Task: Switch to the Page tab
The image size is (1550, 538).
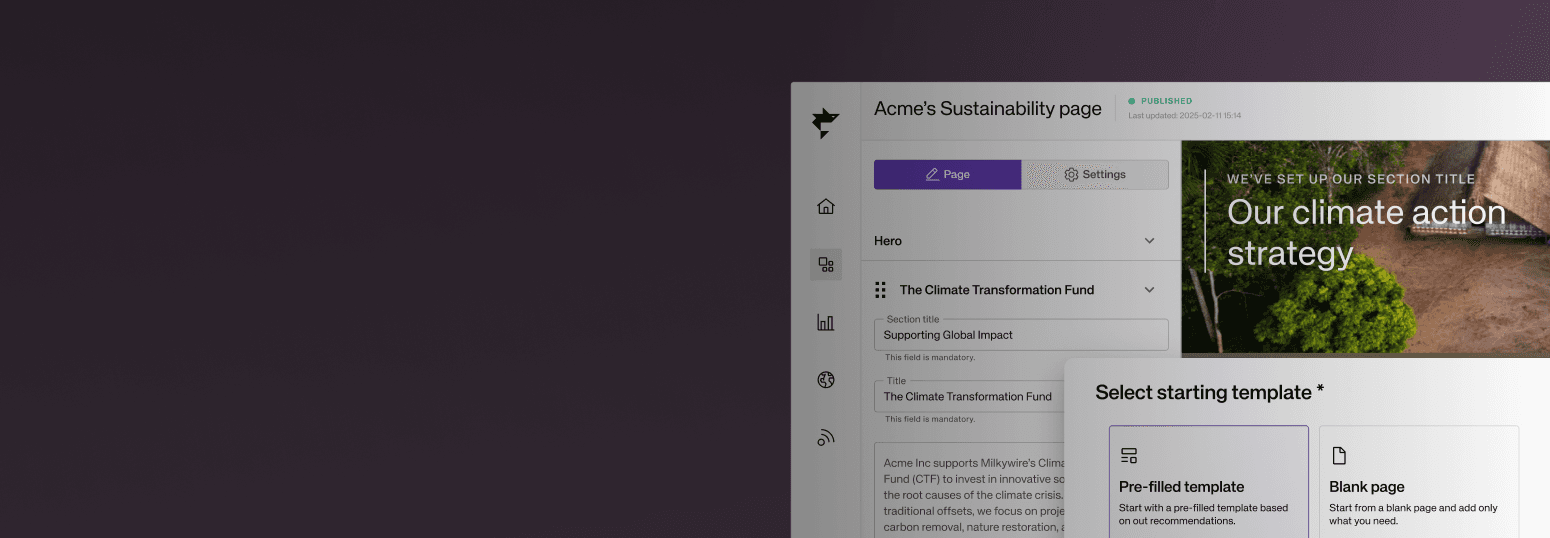Action: click(947, 174)
